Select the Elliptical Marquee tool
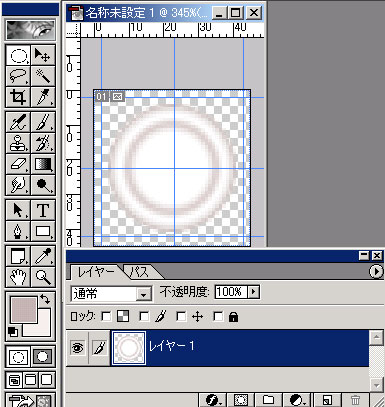The width and height of the screenshot is (385, 407). click(x=18, y=55)
